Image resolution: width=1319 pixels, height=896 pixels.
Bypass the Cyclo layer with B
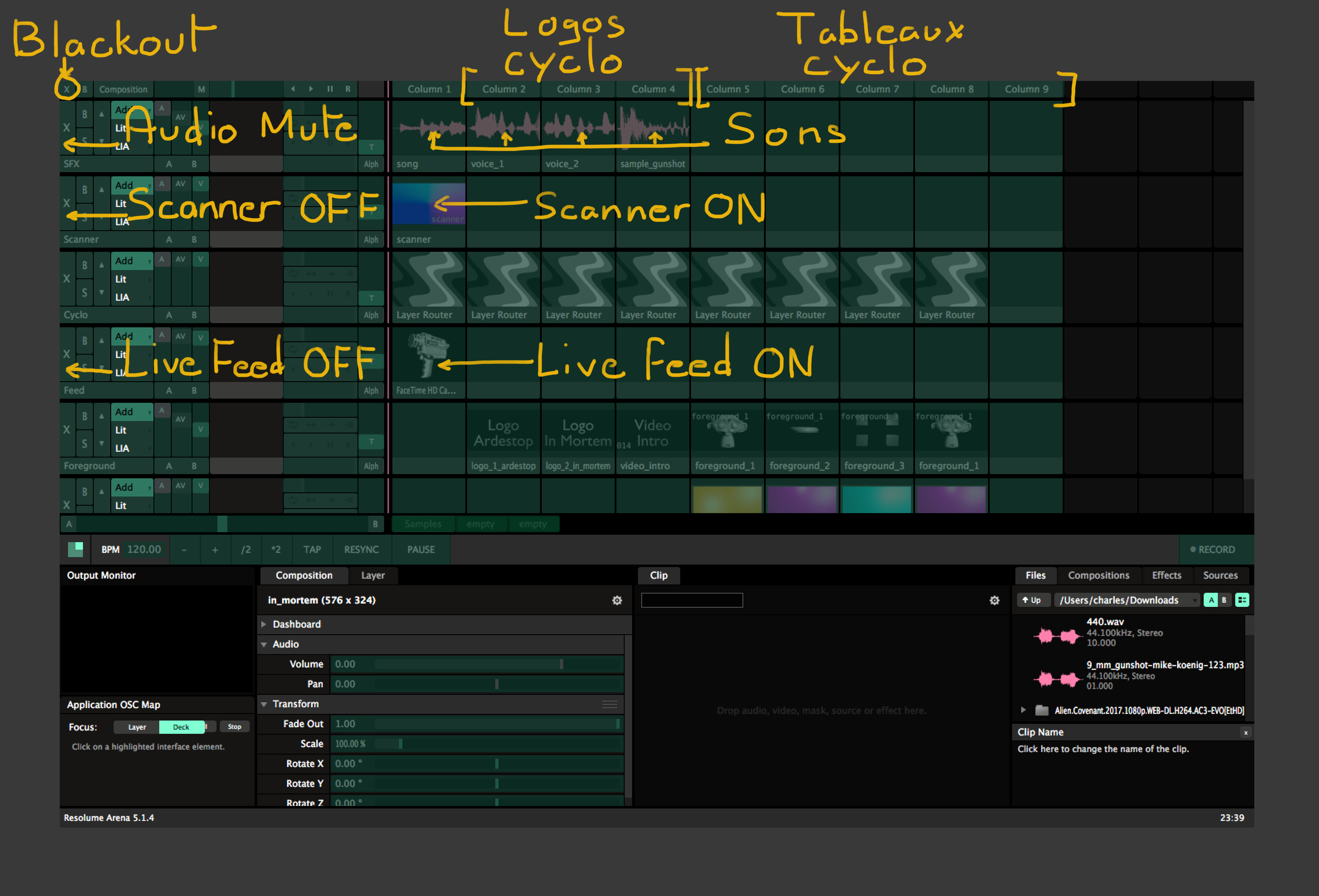coord(85,265)
